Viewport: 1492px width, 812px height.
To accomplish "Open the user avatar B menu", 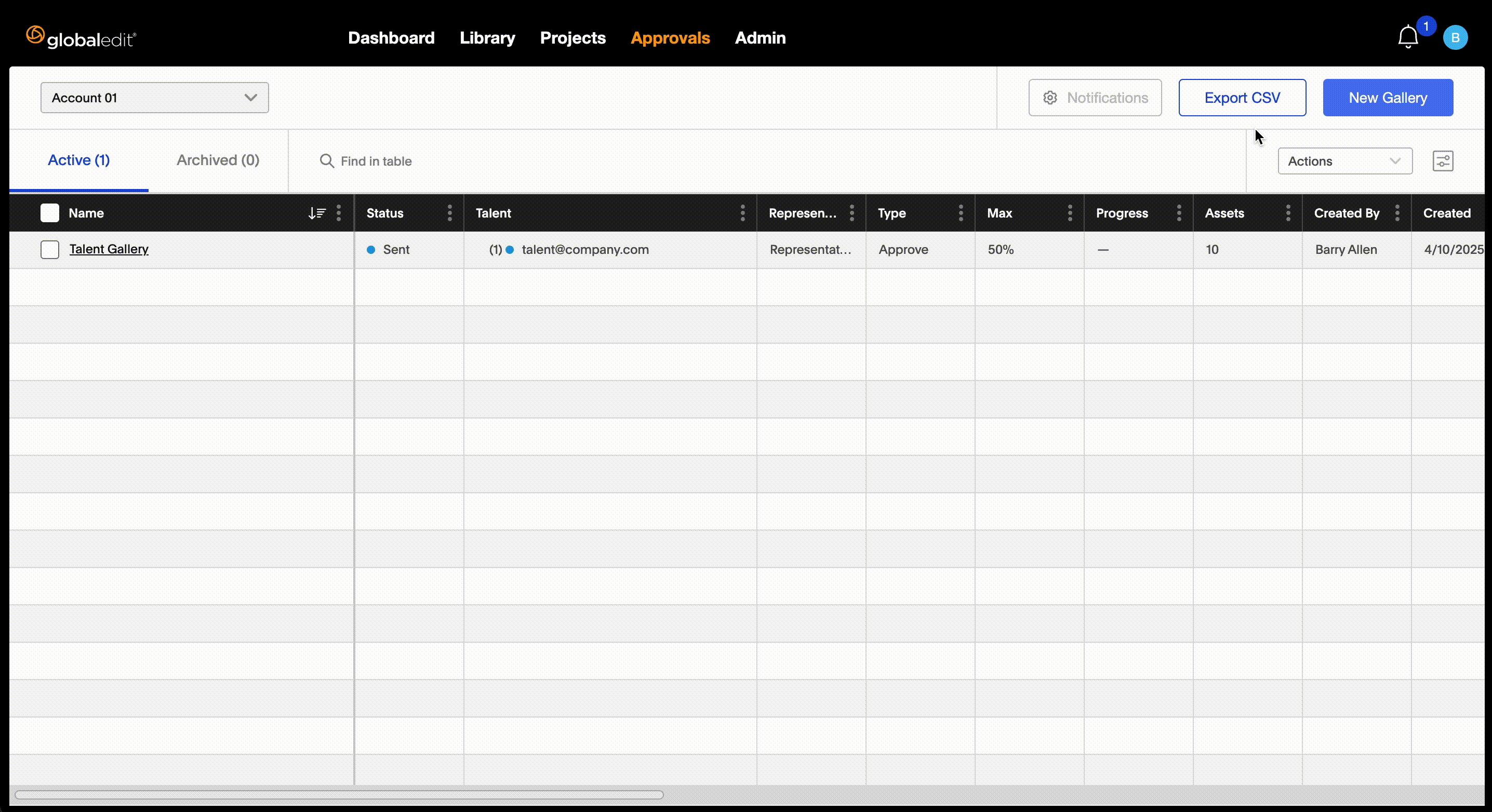I will 1455,37.
